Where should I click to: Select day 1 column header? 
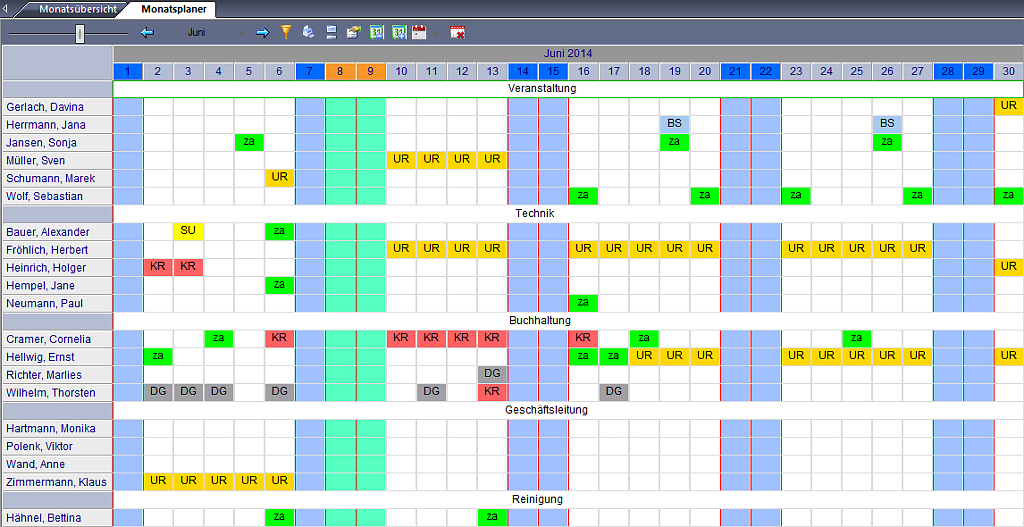(128, 71)
